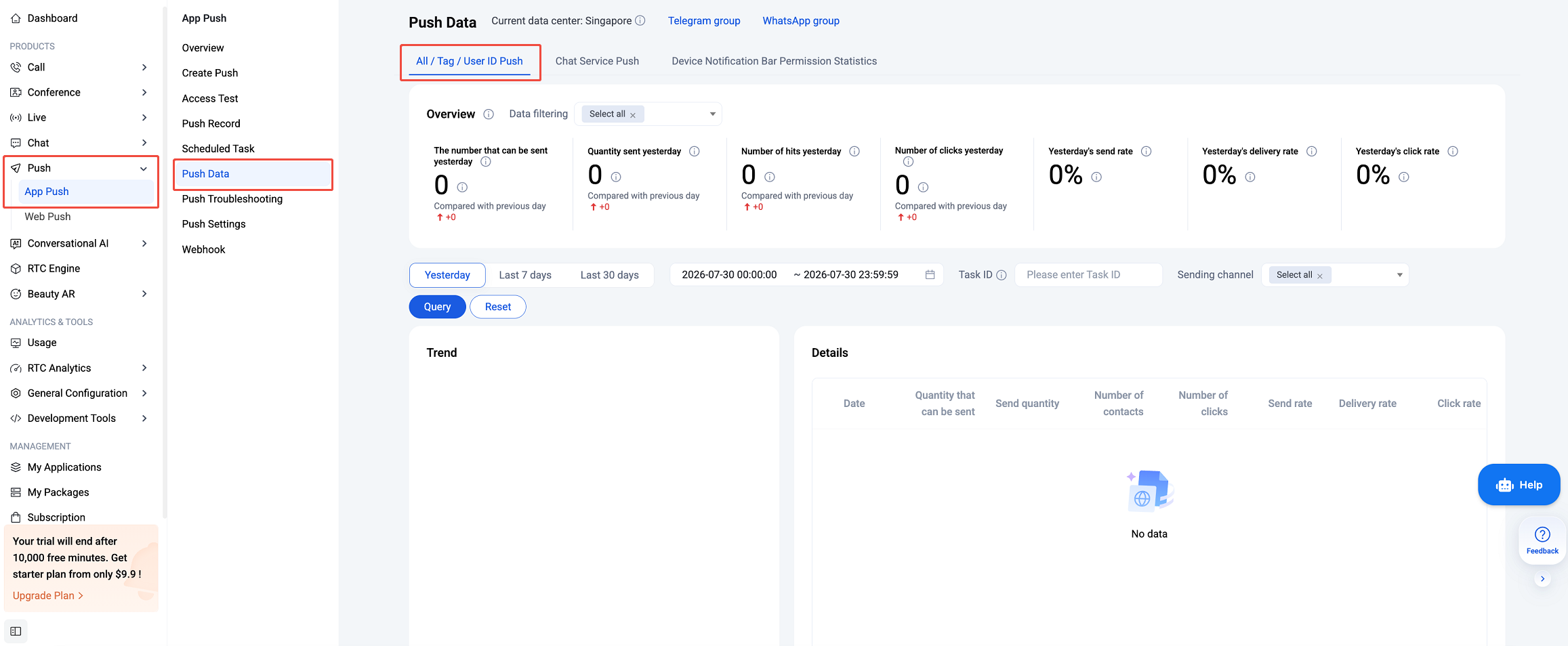
Task: Click the Usage chart icon
Action: (x=16, y=343)
